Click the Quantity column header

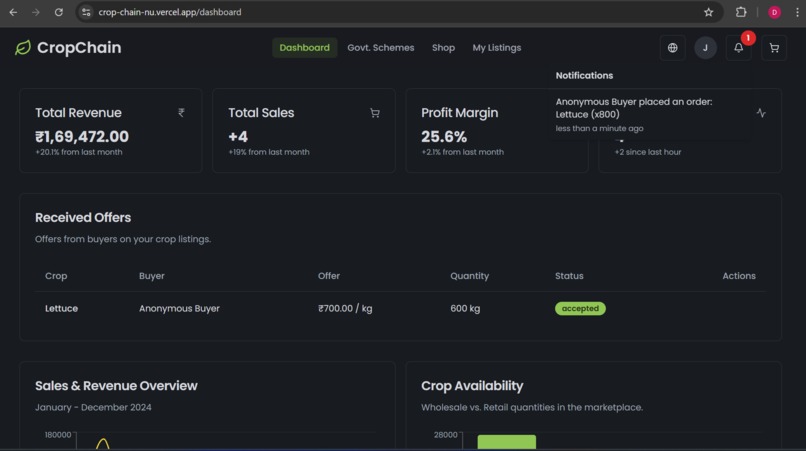click(469, 276)
